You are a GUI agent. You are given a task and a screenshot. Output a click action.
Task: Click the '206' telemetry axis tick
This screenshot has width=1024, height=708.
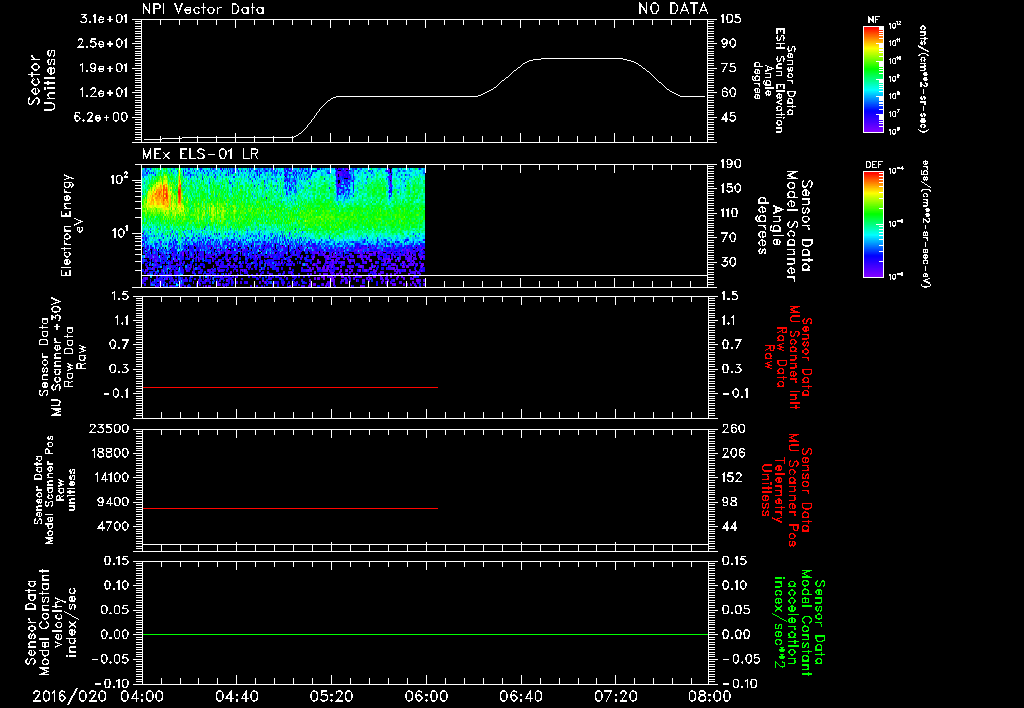click(731, 453)
